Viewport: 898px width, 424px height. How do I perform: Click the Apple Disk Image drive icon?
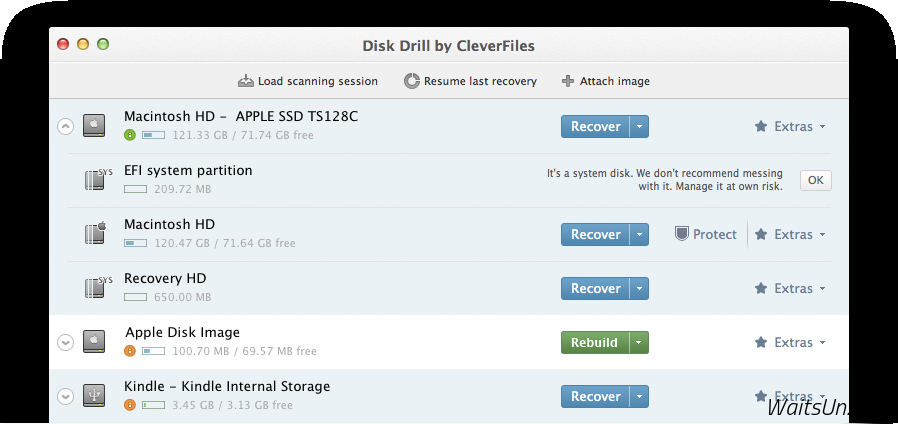tap(95, 342)
